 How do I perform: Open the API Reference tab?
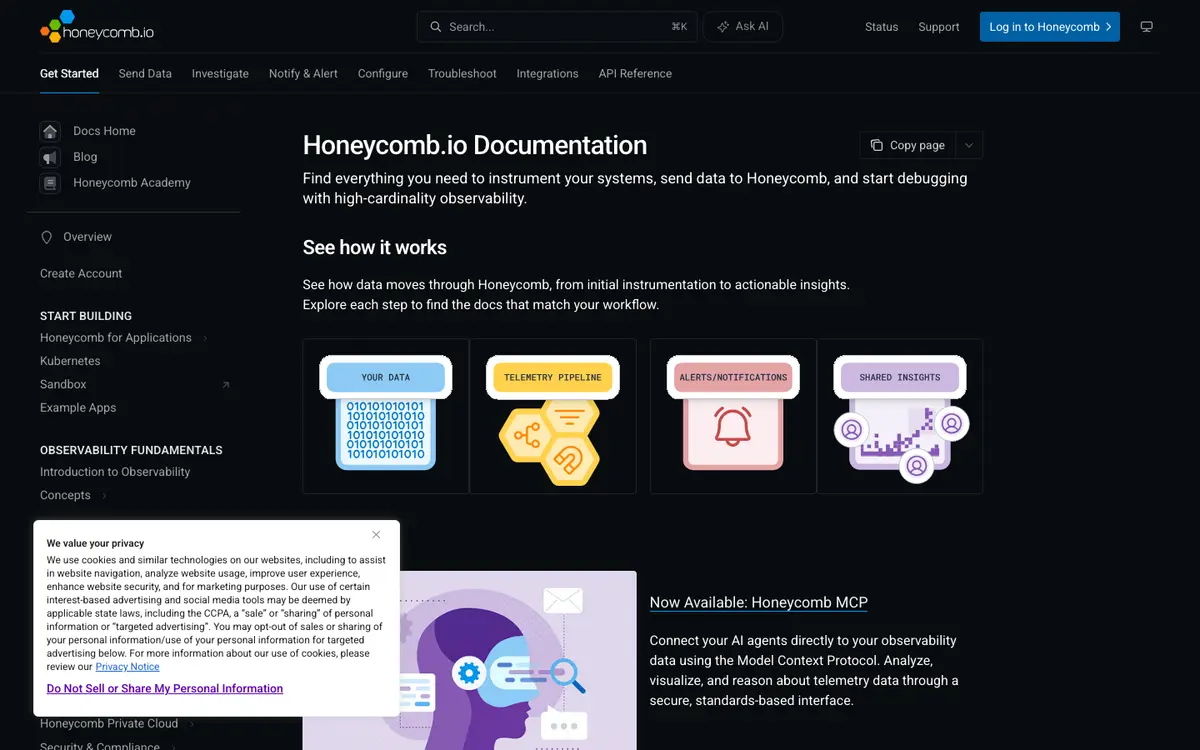click(x=635, y=74)
